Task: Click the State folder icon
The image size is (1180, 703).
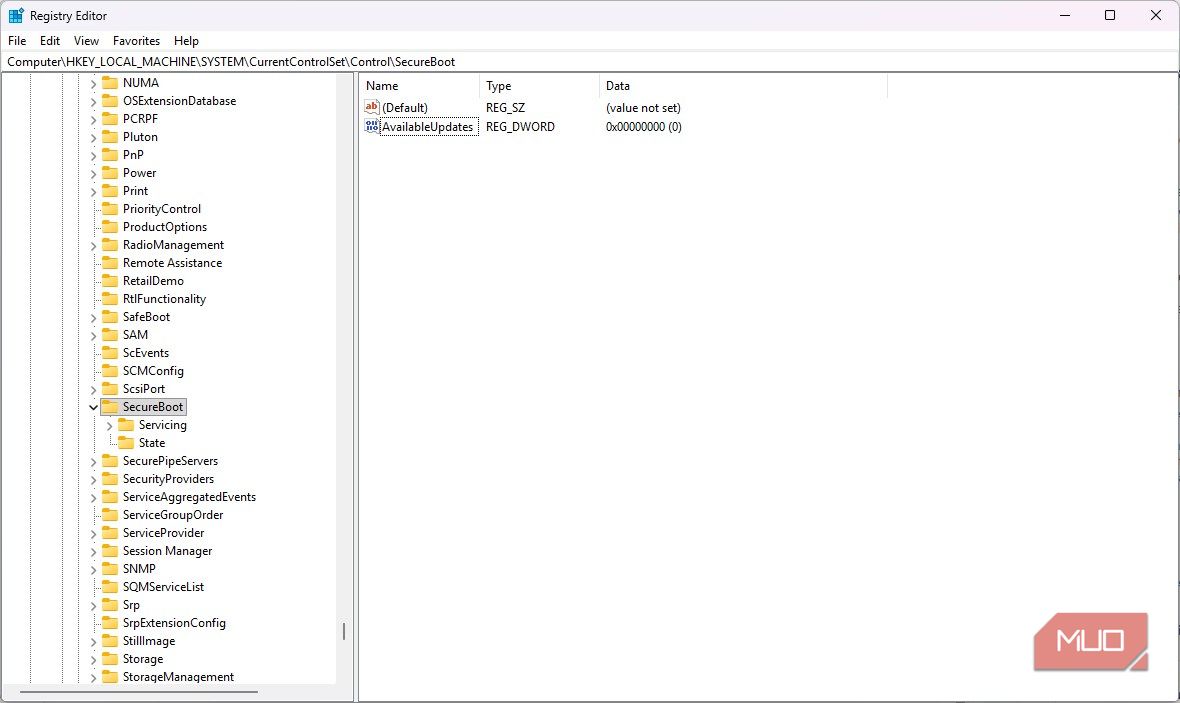Action: pos(126,443)
